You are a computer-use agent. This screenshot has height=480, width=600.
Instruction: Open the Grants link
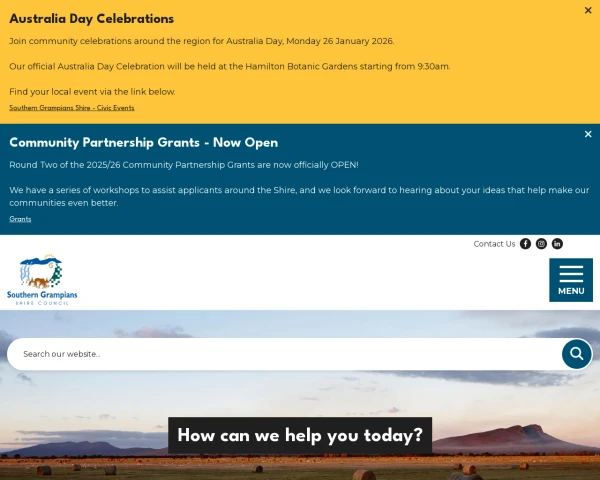coord(20,219)
